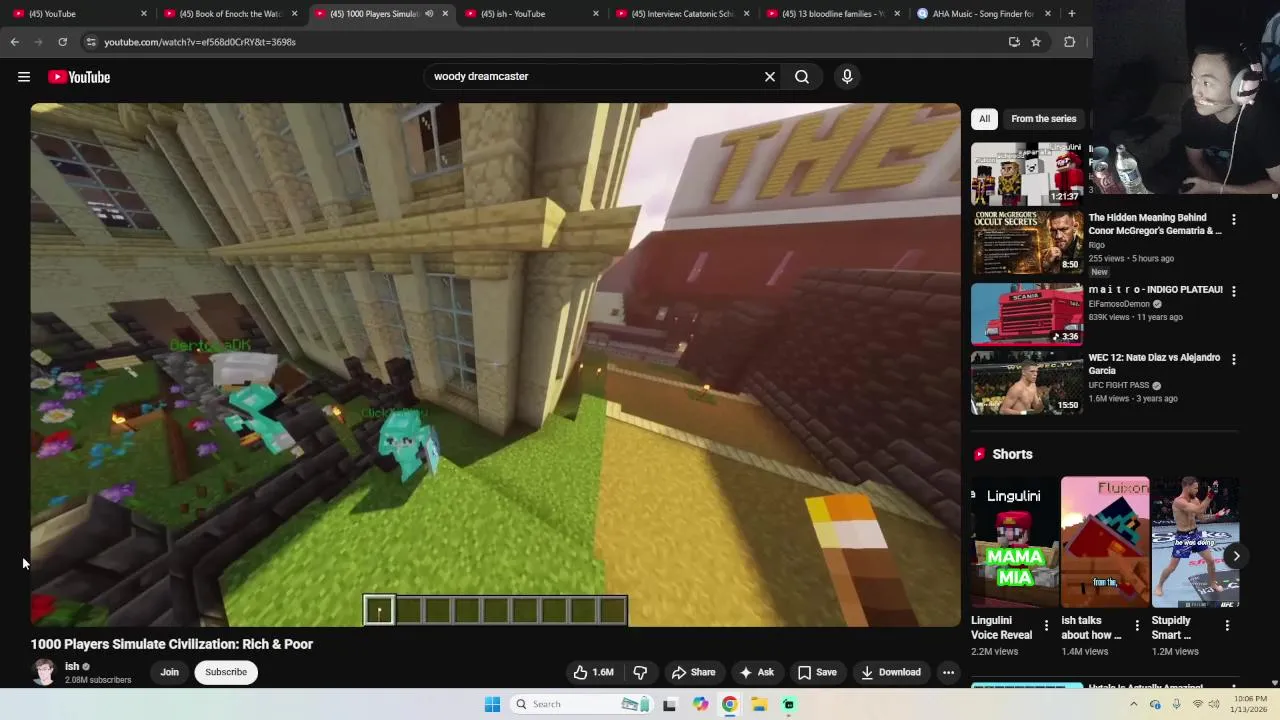
Task: Clear the search box text
Action: coord(770,76)
